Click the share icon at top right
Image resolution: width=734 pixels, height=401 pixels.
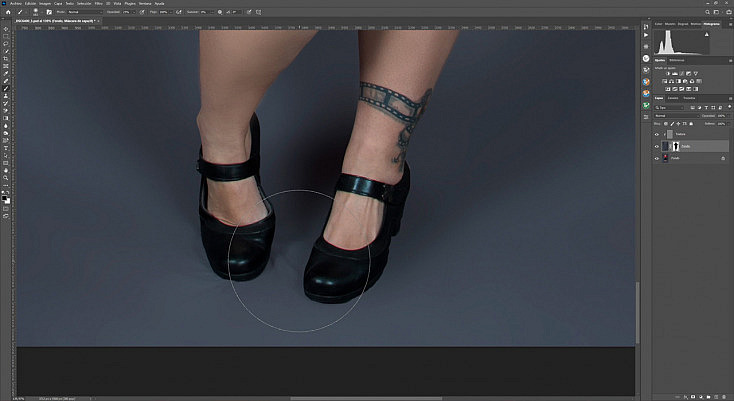pyautogui.click(x=729, y=12)
